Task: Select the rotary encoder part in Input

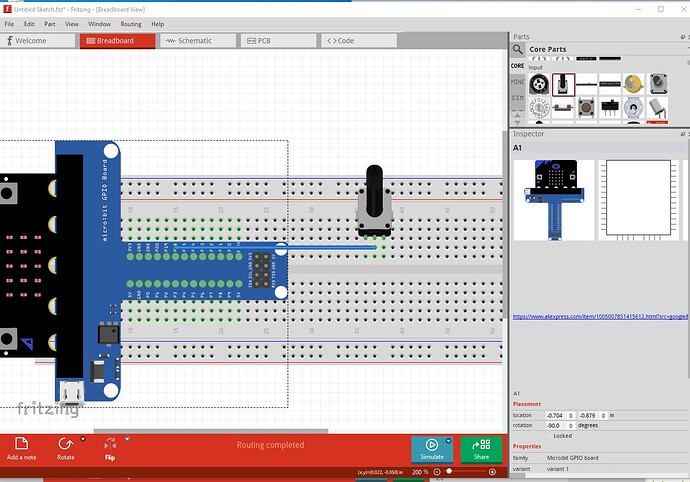Action: (539, 84)
